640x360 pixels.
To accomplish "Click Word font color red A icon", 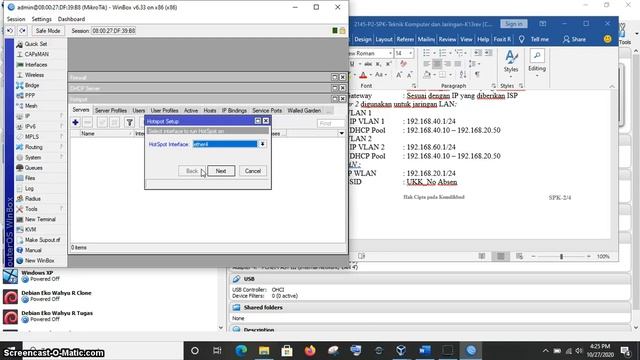I will (363, 75).
